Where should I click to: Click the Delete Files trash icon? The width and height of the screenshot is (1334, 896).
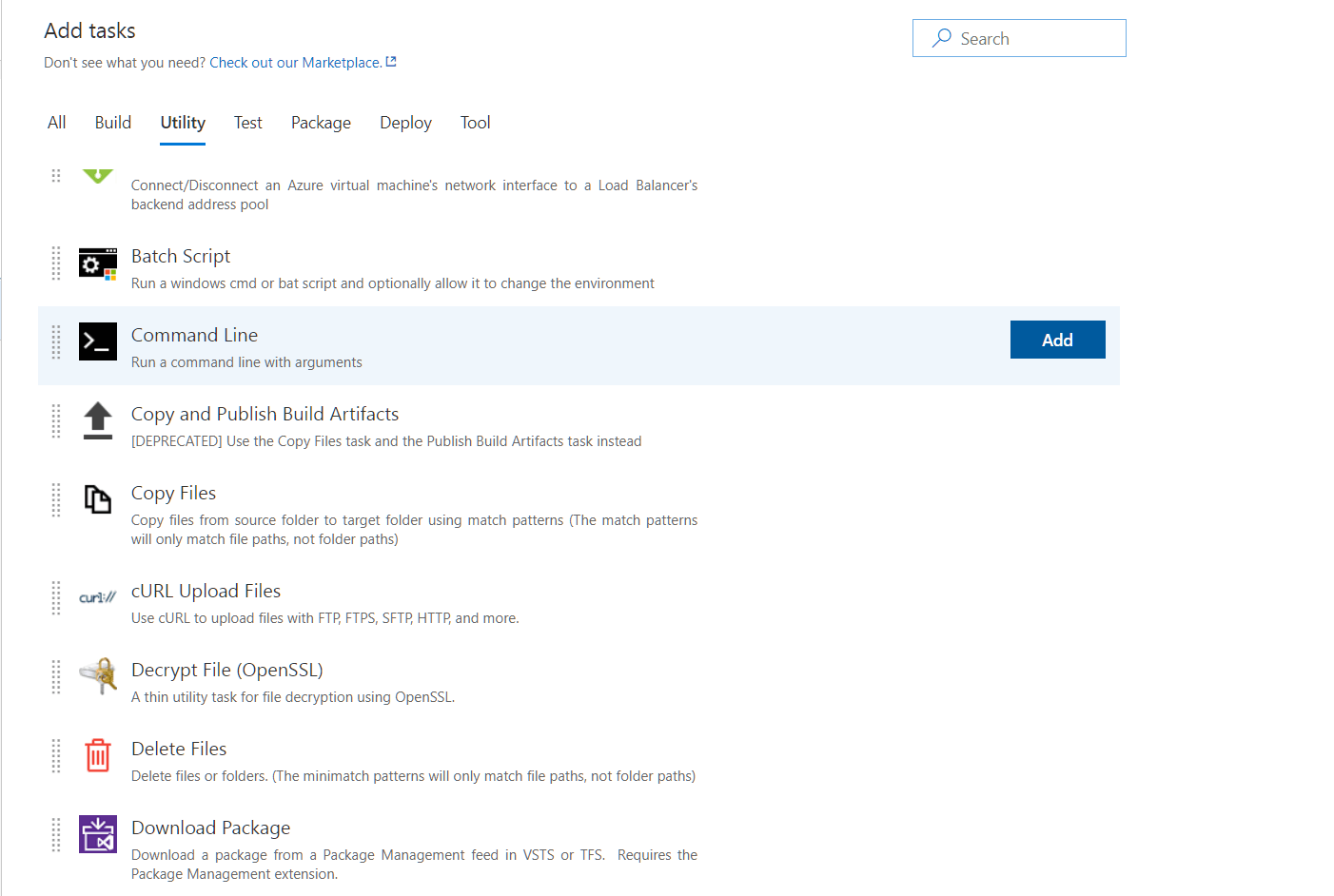[98, 755]
